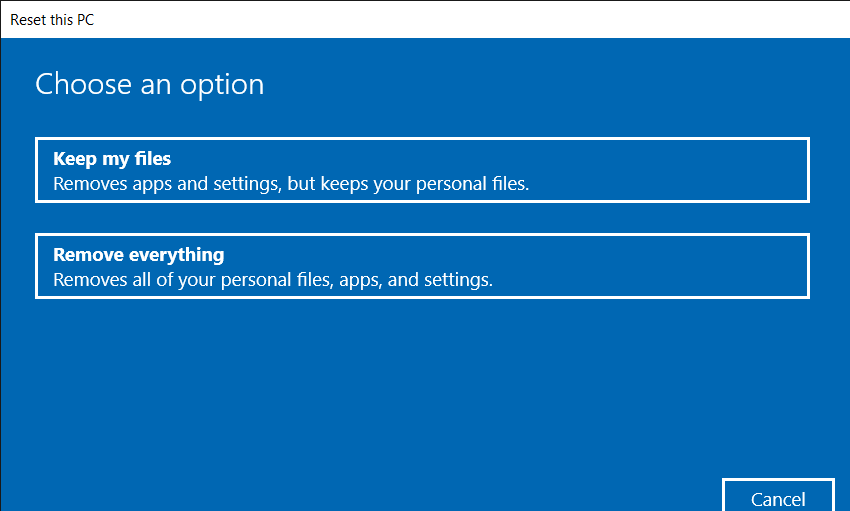The height and width of the screenshot is (511, 850).
Task: Click the 'Choose an option' heading
Action: (x=150, y=84)
